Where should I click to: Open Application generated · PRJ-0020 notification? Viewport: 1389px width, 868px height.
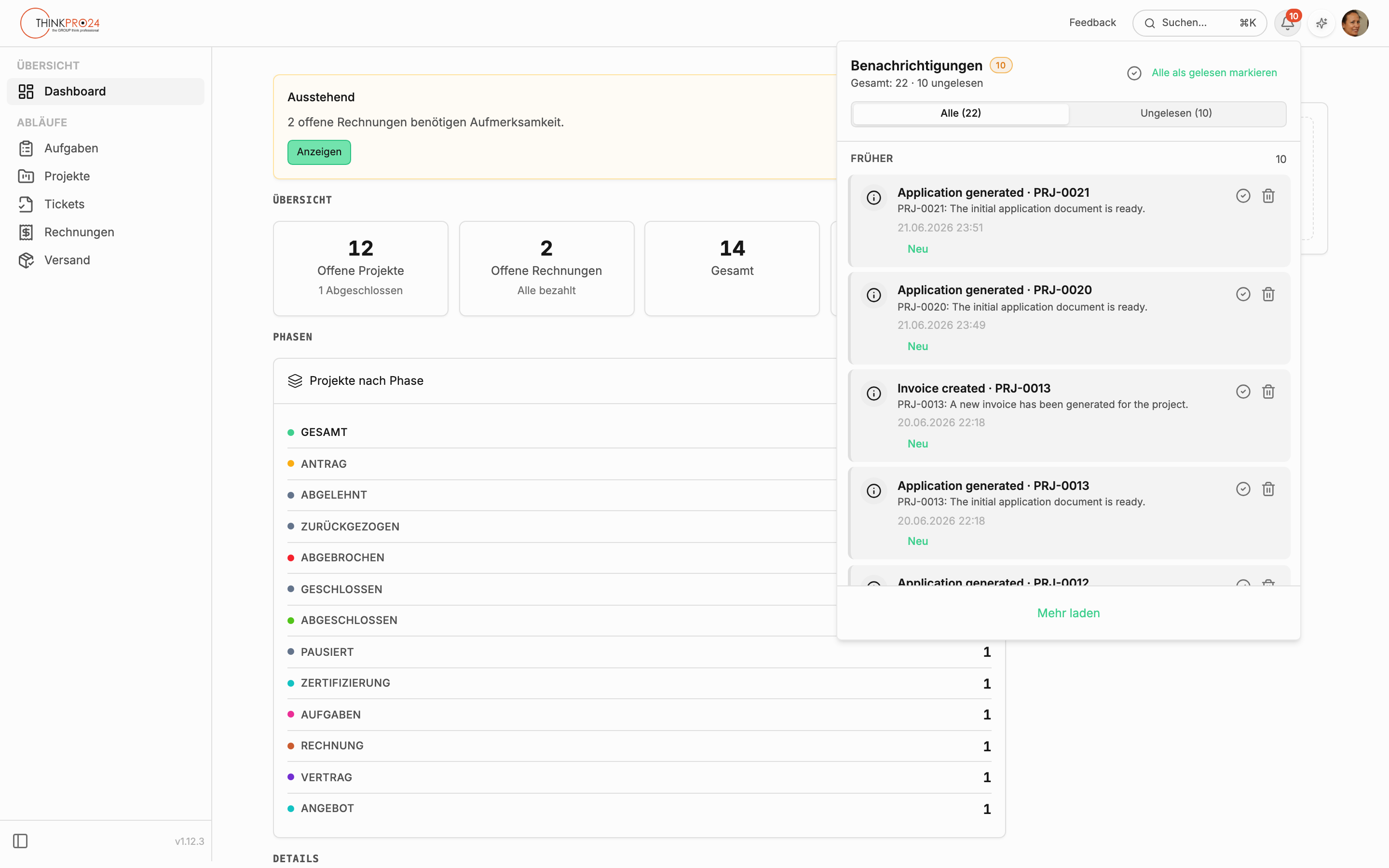(x=1069, y=319)
